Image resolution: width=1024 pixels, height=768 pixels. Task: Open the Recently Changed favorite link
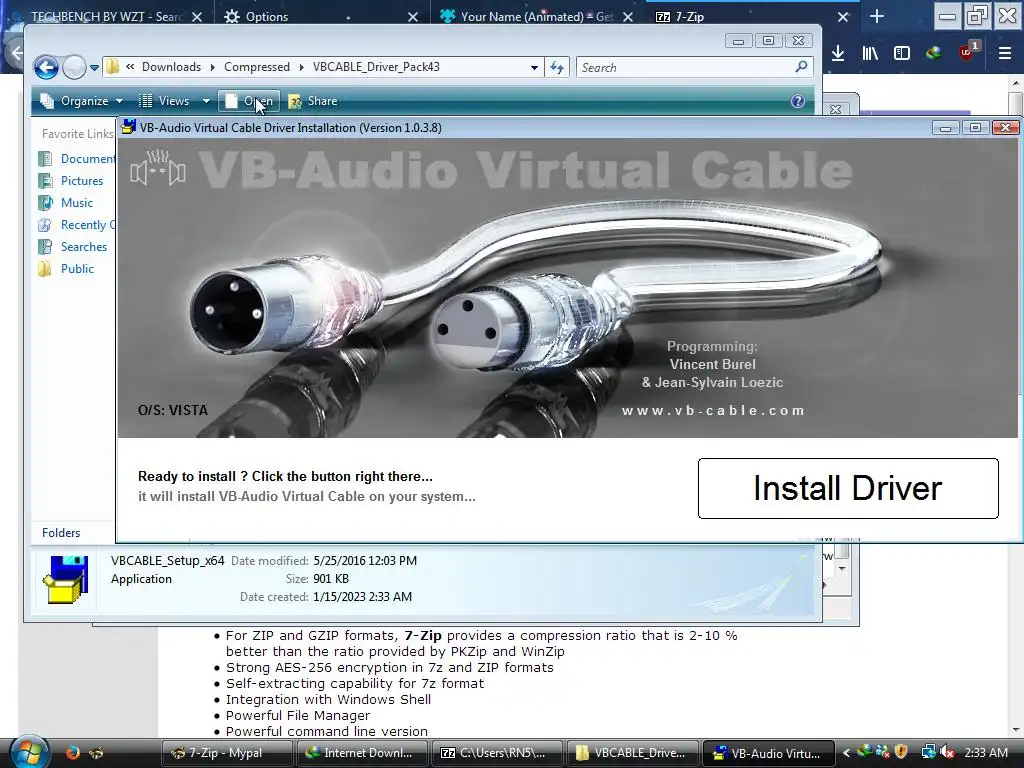point(77,225)
